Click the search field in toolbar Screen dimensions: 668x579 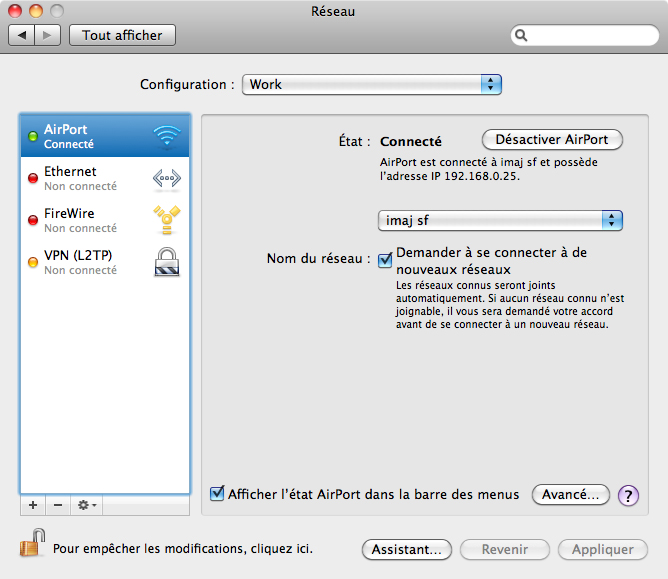tap(585, 36)
